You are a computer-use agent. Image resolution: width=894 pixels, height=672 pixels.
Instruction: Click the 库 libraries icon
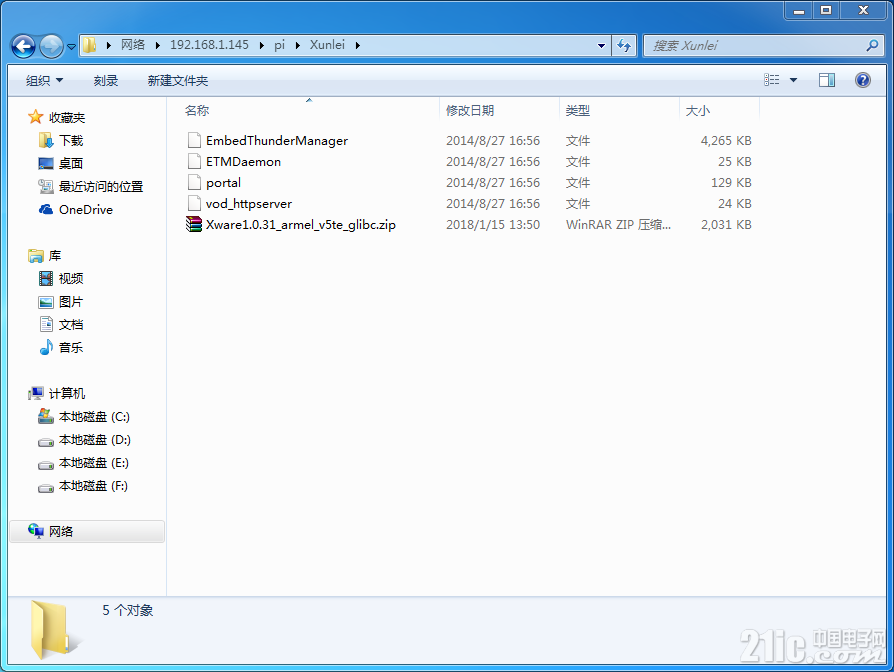point(35,256)
